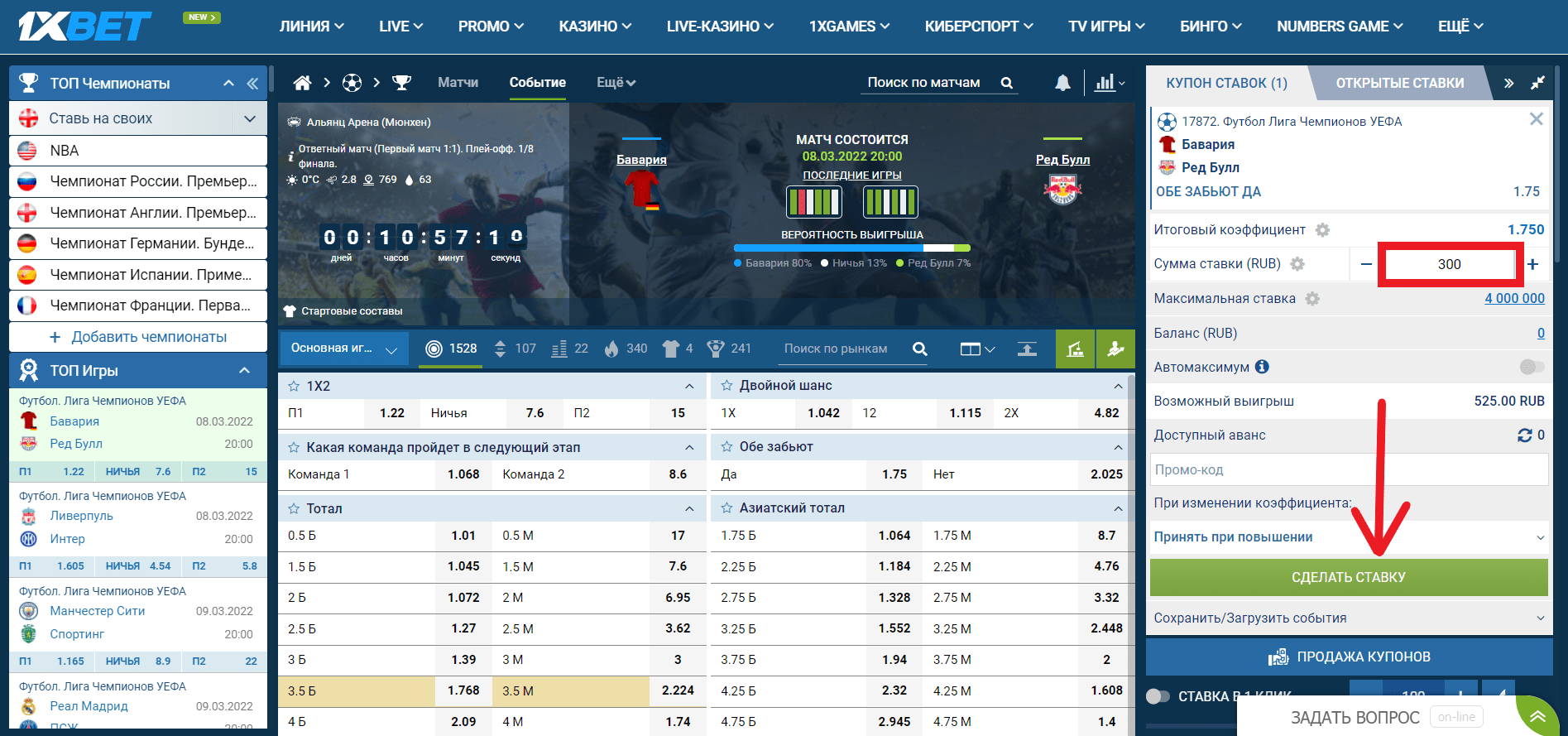Remove Бавария bet from coupon with X
Image resolution: width=1568 pixels, height=736 pixels.
coord(1536,119)
